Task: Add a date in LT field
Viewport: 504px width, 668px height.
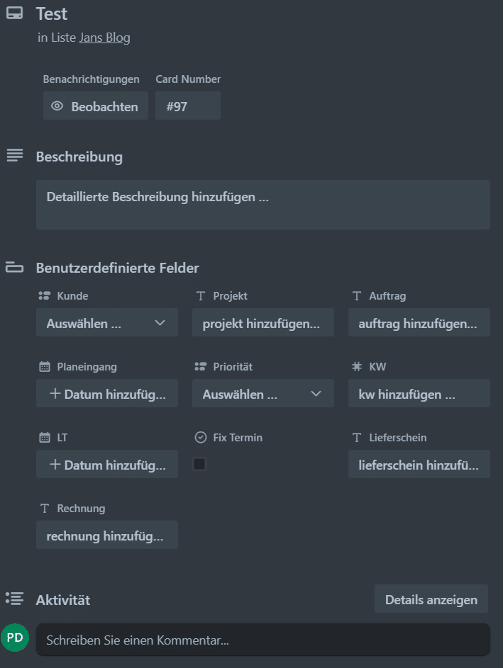Action: click(107, 464)
